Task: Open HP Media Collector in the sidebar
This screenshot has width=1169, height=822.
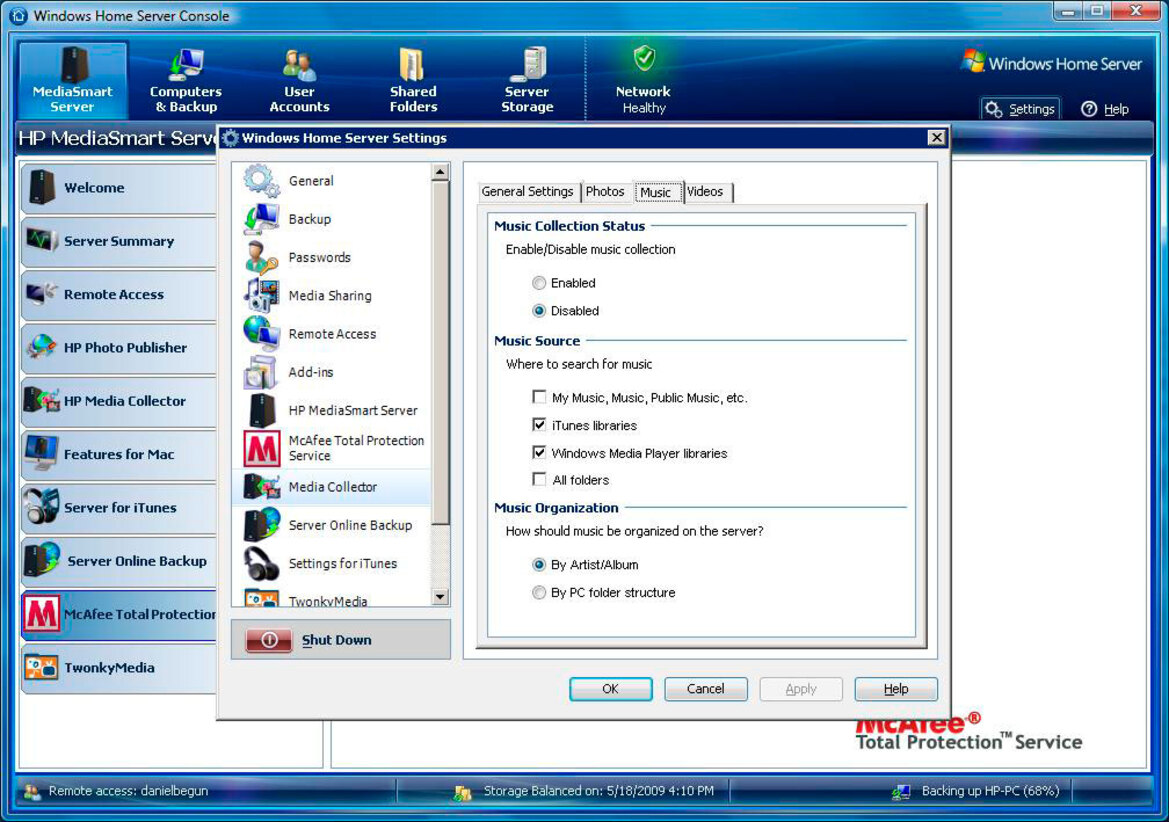Action: (x=119, y=401)
